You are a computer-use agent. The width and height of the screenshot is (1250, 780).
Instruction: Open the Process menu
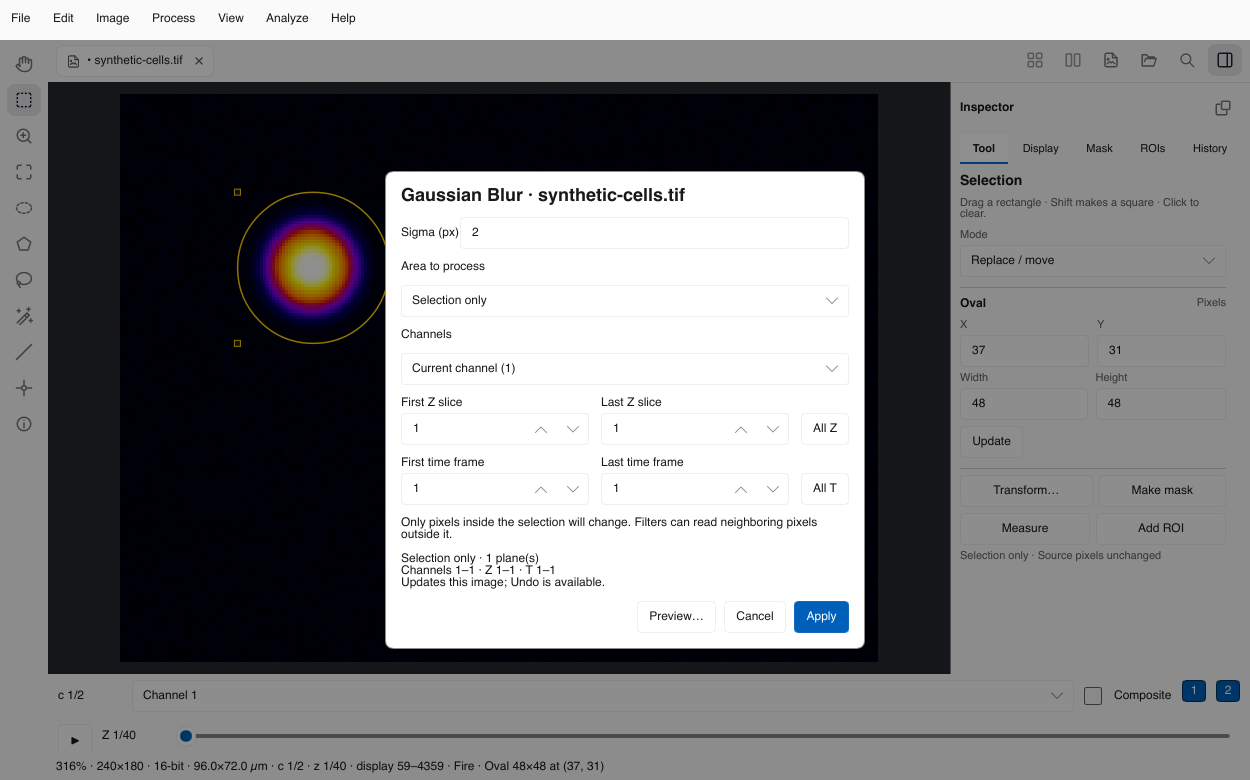174,18
